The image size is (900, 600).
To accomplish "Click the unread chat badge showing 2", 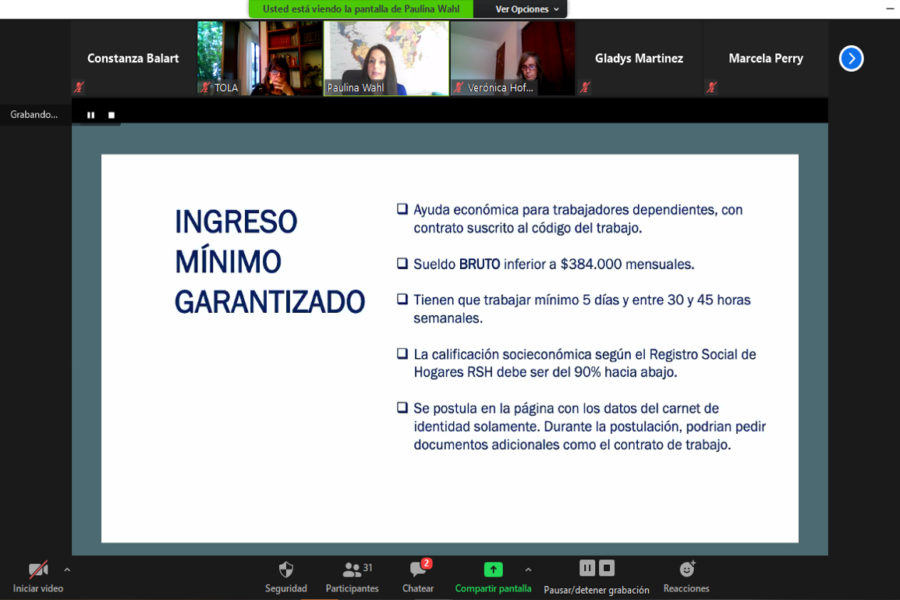I will point(426,563).
